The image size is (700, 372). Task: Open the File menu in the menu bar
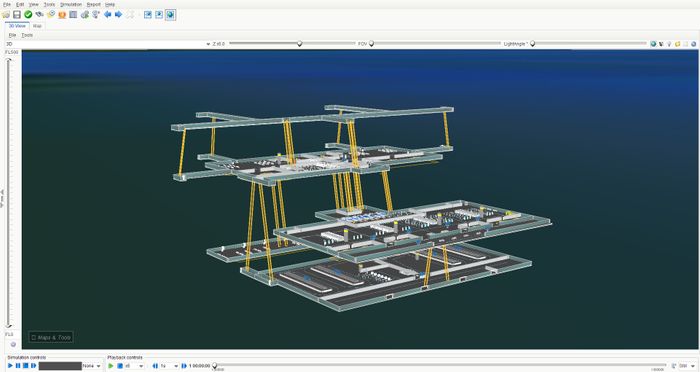coord(7,4)
